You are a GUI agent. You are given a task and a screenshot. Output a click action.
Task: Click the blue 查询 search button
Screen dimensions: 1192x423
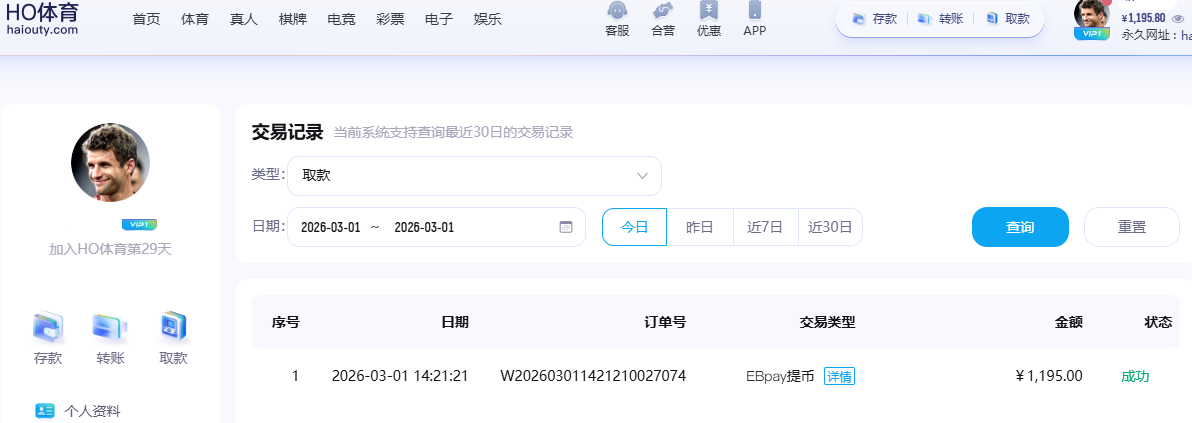pos(1020,227)
